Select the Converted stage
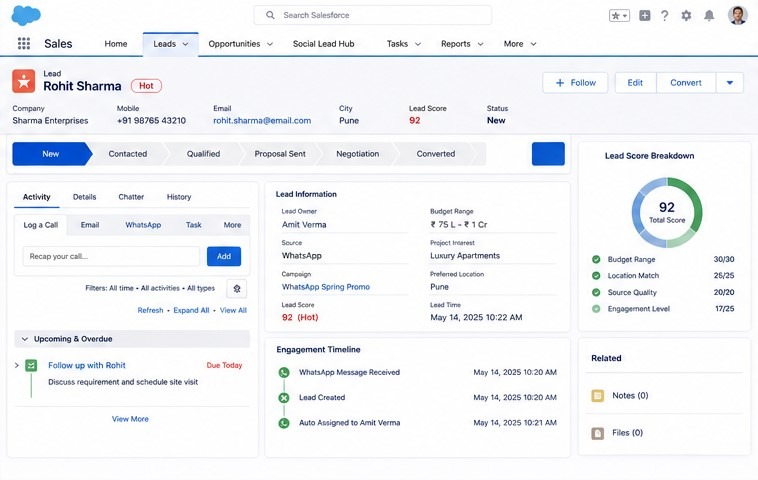Screen dimensions: 758x480 pos(436,154)
